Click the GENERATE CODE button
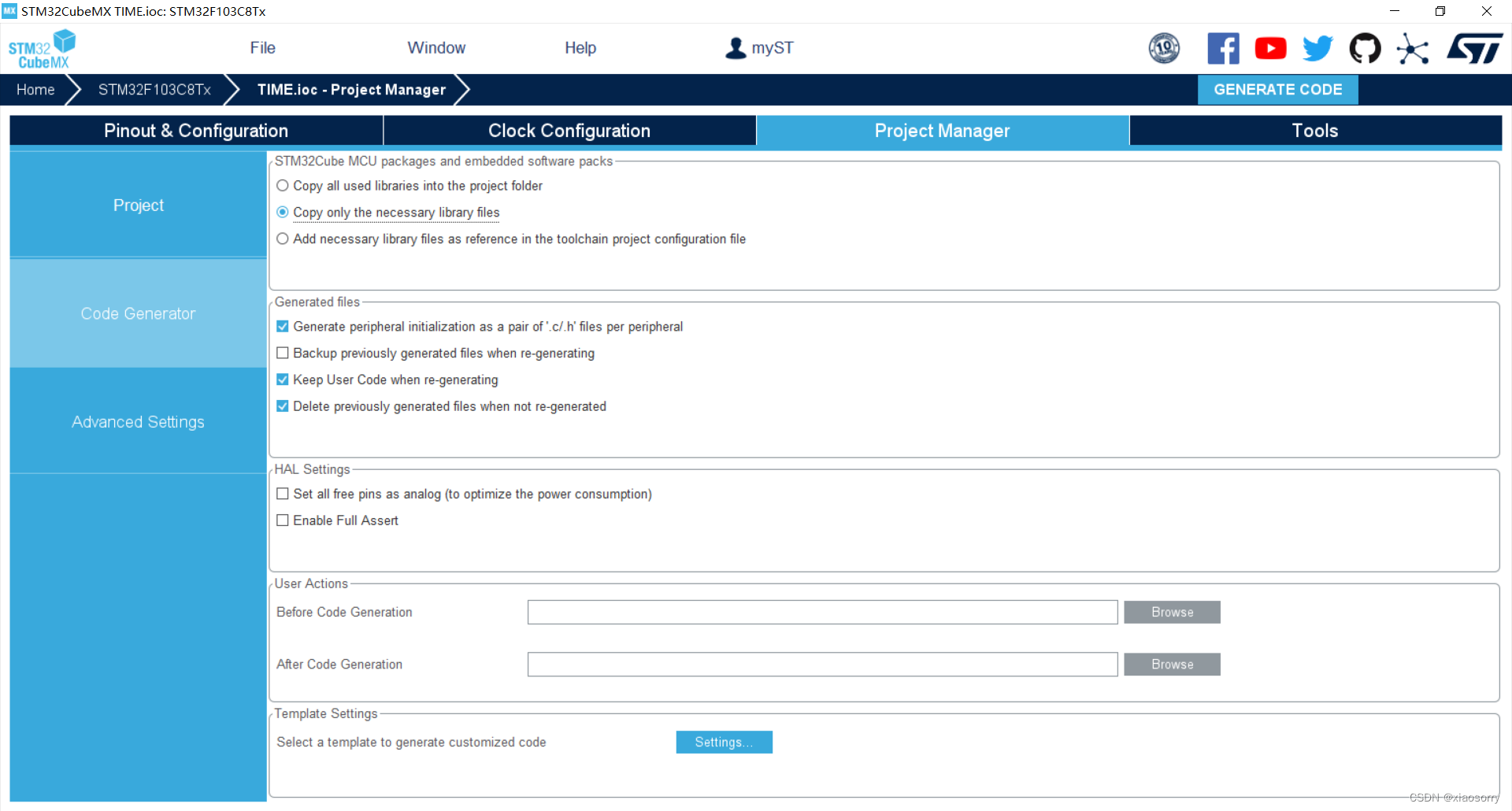The image size is (1512, 811). point(1277,90)
